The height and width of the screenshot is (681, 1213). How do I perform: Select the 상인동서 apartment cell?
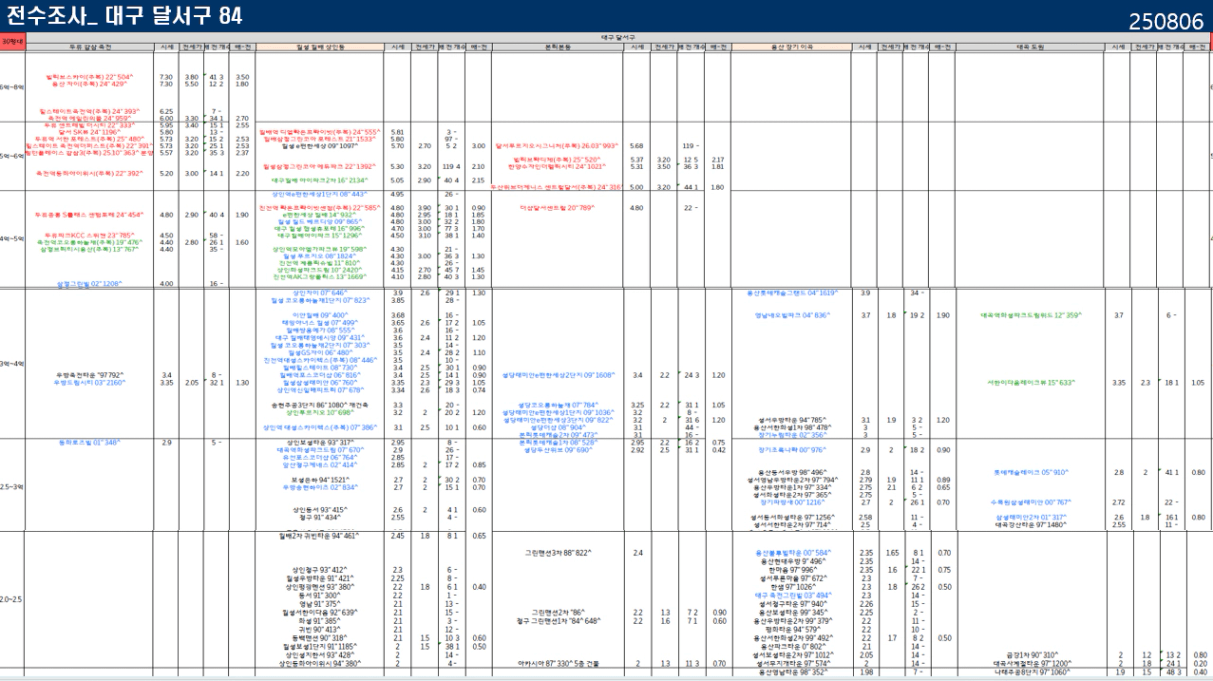pos(320,510)
